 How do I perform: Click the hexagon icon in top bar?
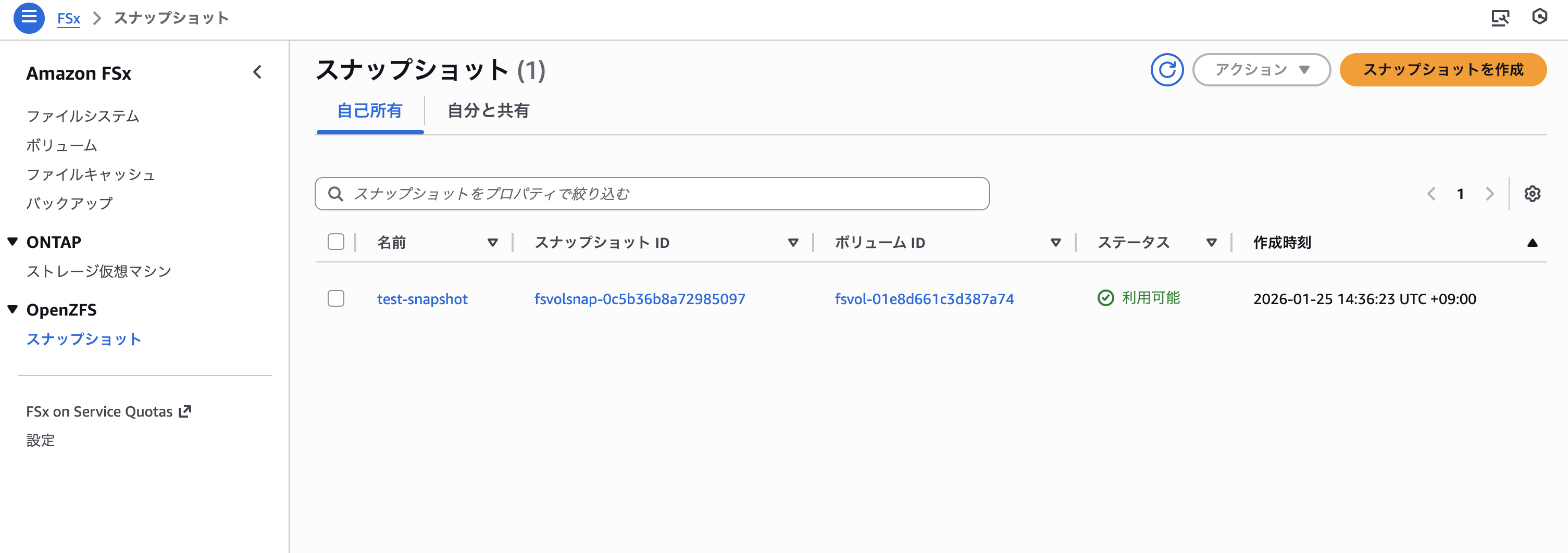coord(1539,17)
